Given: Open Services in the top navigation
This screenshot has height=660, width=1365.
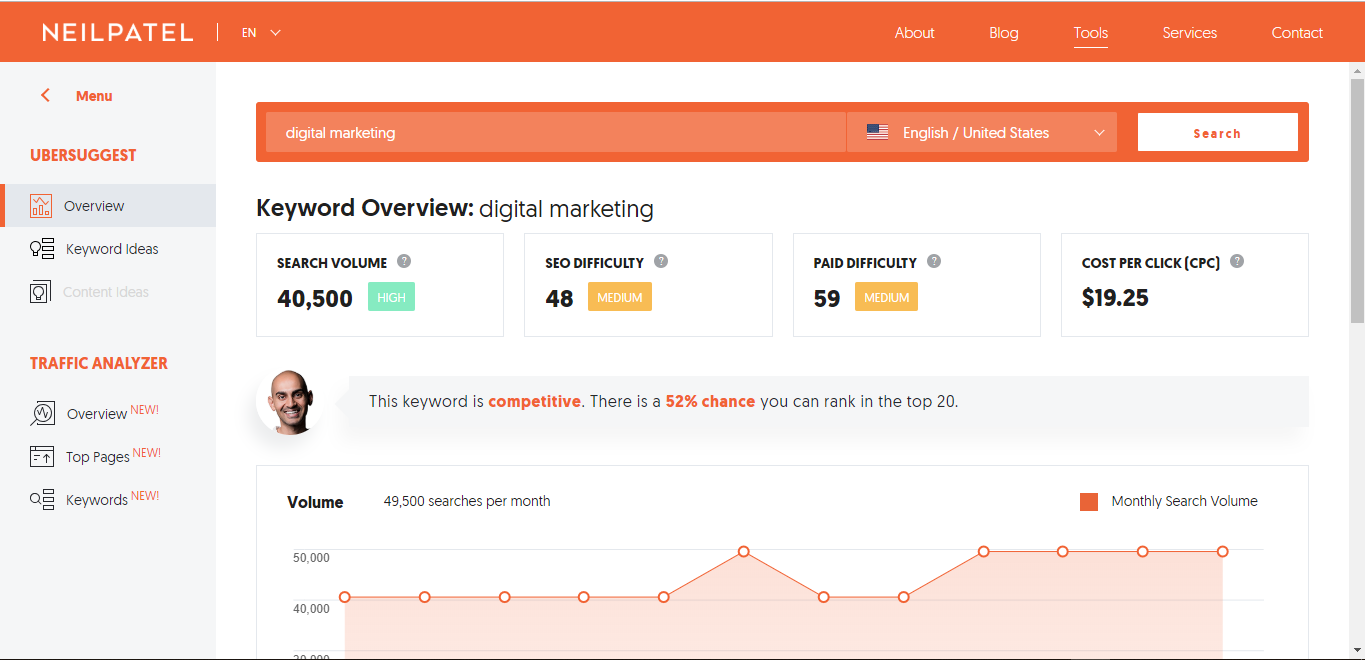Looking at the screenshot, I should coord(1190,32).
